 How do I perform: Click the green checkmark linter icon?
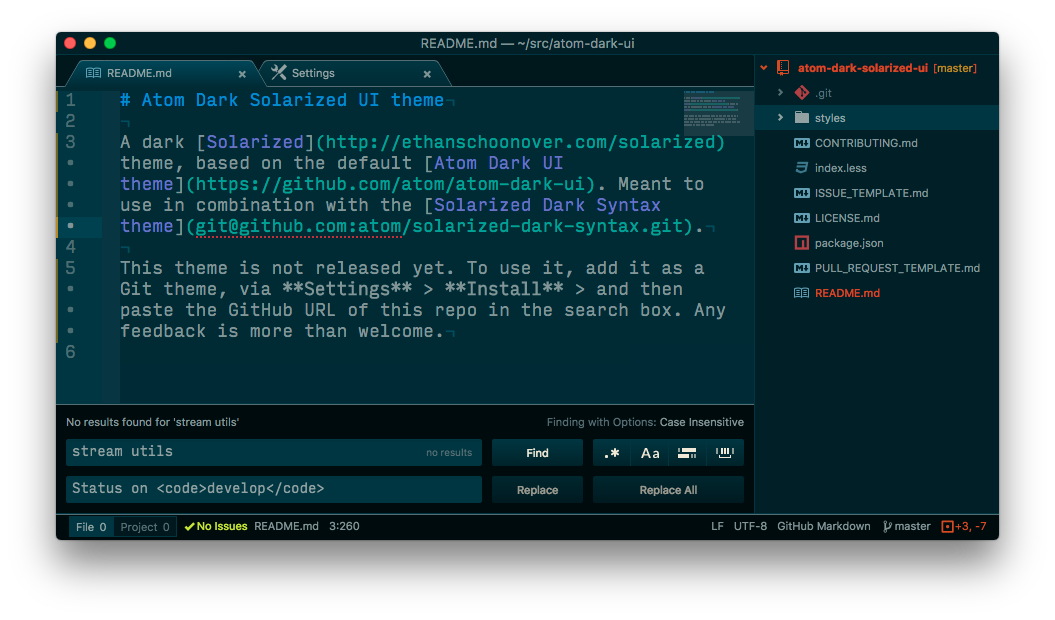[x=189, y=526]
